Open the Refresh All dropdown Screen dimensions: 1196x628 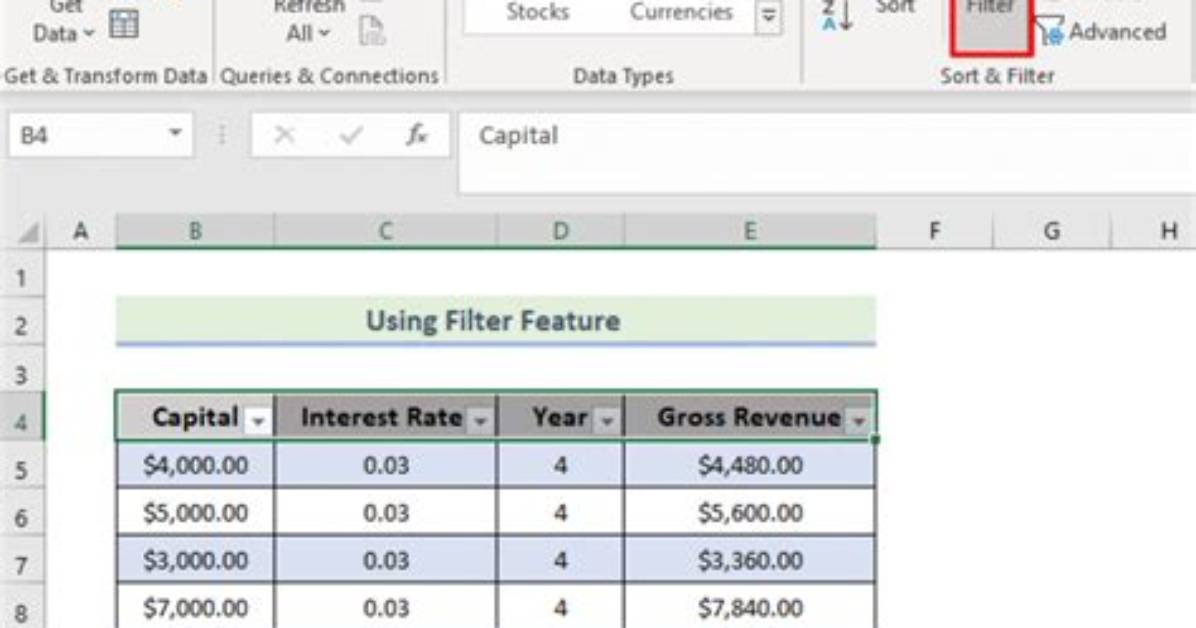[x=308, y=21]
